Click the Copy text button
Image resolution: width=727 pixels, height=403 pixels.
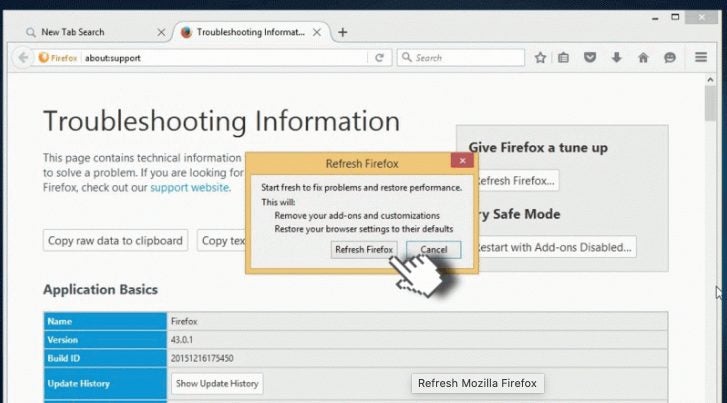pos(222,241)
